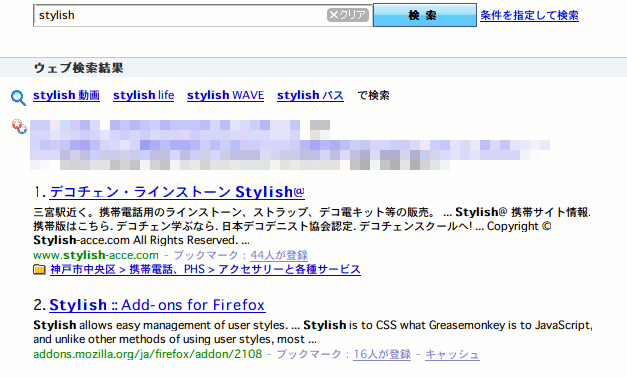627x378 pixels.
Task: Open the 44人が登録 bookmark link
Action: tap(279, 255)
